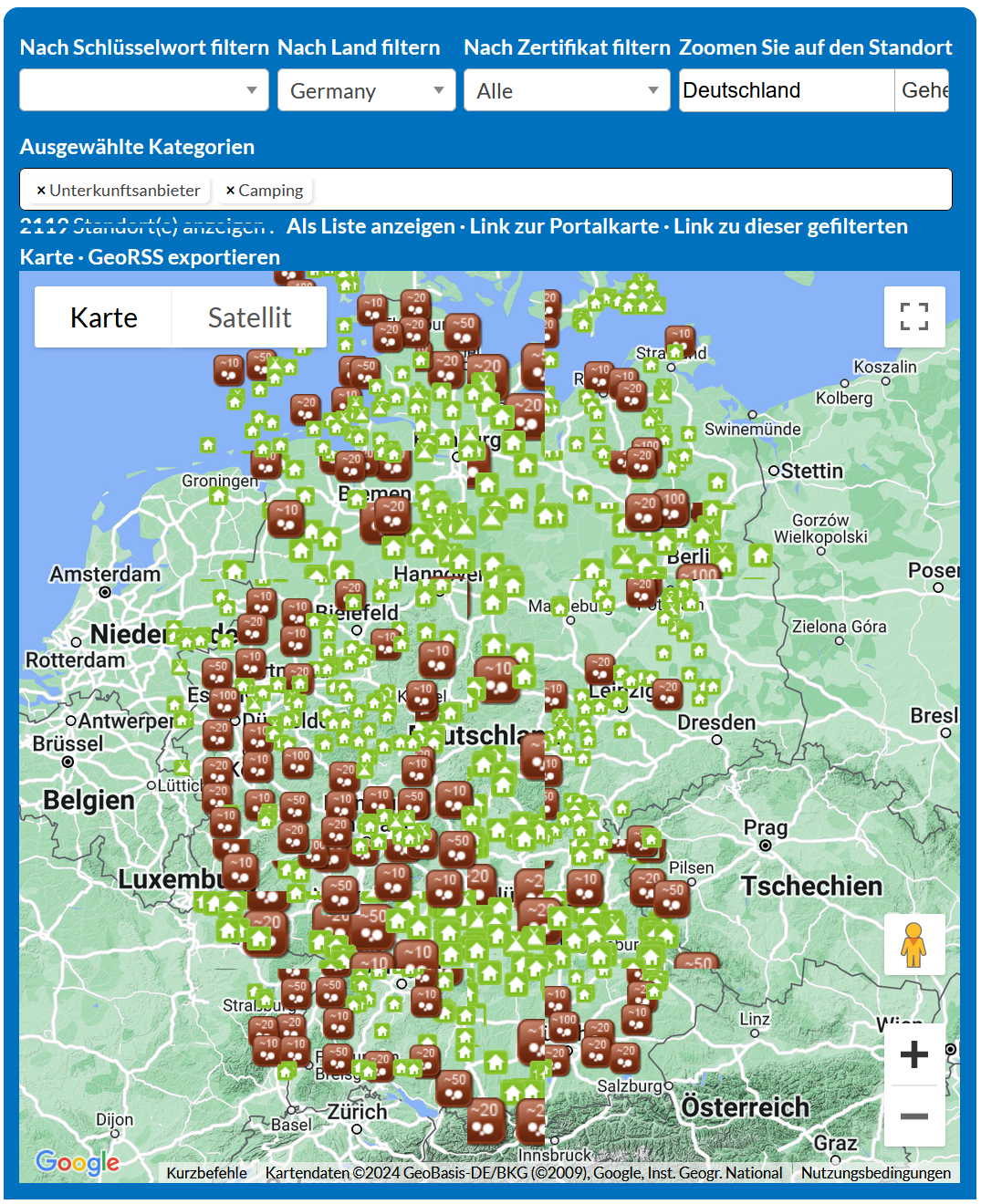981x1204 pixels.
Task: Open Nutzungsbedingungen terms link
Action: pos(875,1173)
